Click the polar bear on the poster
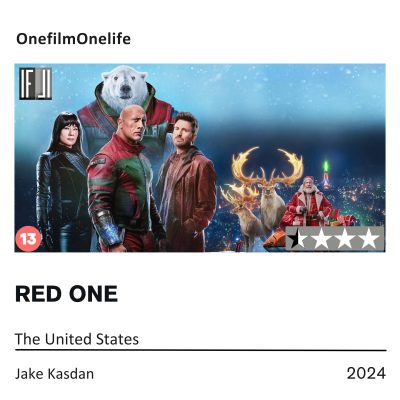This screenshot has width=400, height=400. point(126,85)
